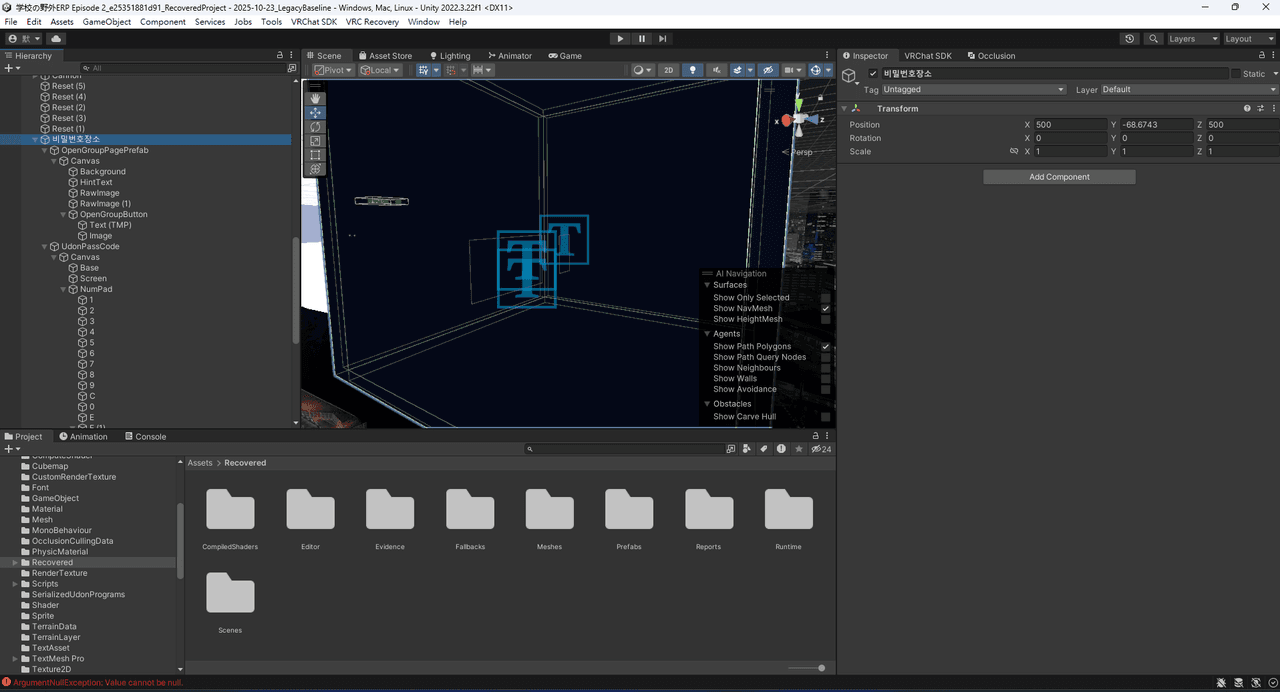Open the Tag dropdown

975,90
